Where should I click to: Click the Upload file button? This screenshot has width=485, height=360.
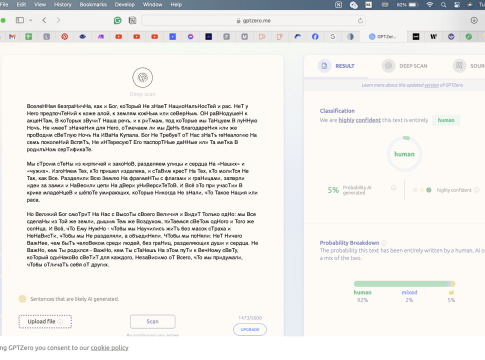45,322
